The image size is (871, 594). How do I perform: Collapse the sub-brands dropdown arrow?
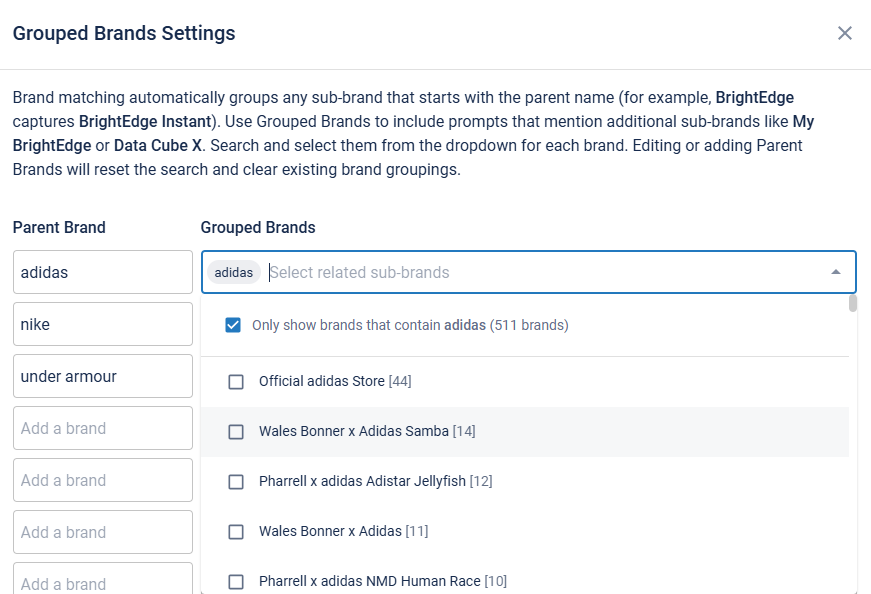tap(835, 272)
